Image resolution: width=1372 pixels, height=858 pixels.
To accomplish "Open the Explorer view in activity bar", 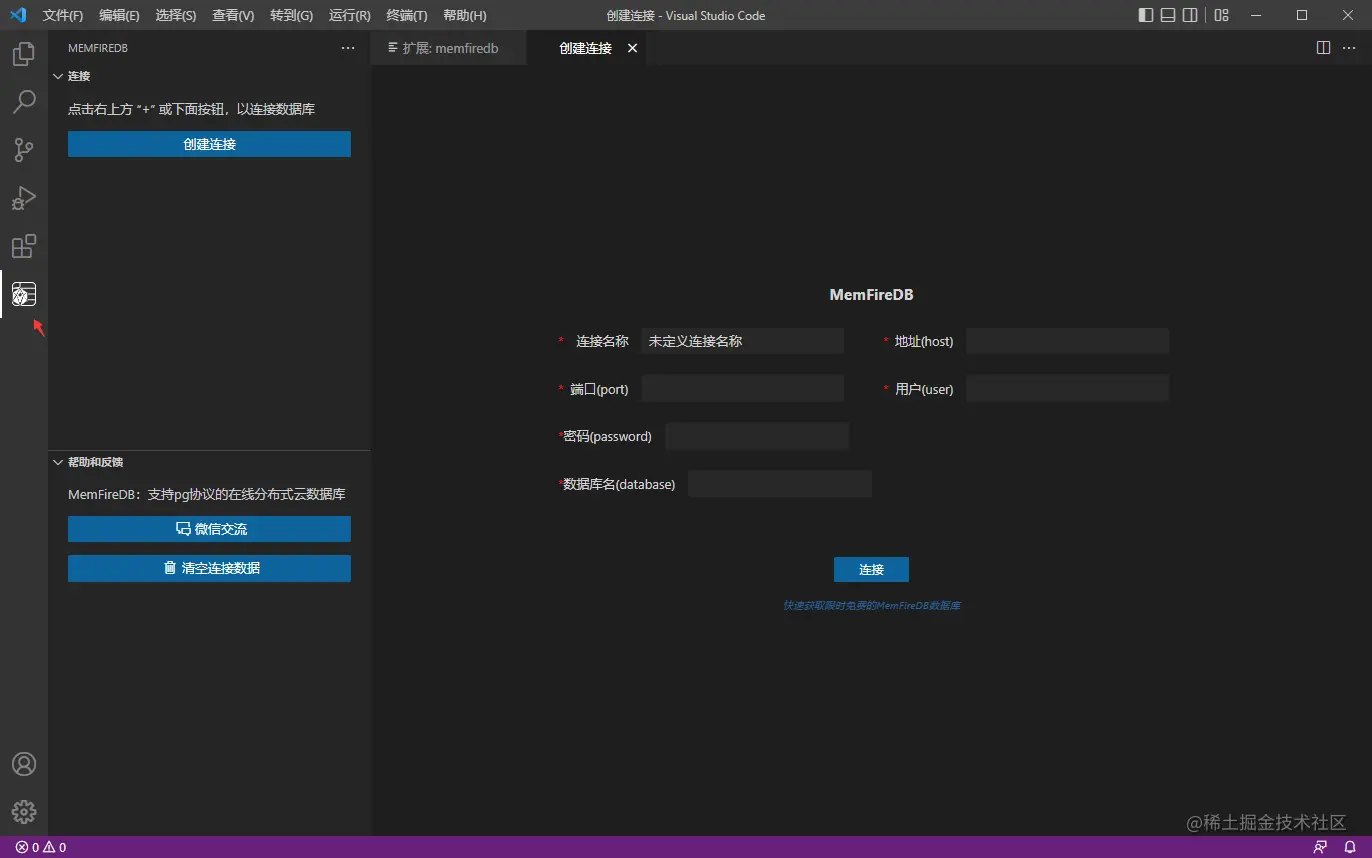I will pyautogui.click(x=24, y=54).
